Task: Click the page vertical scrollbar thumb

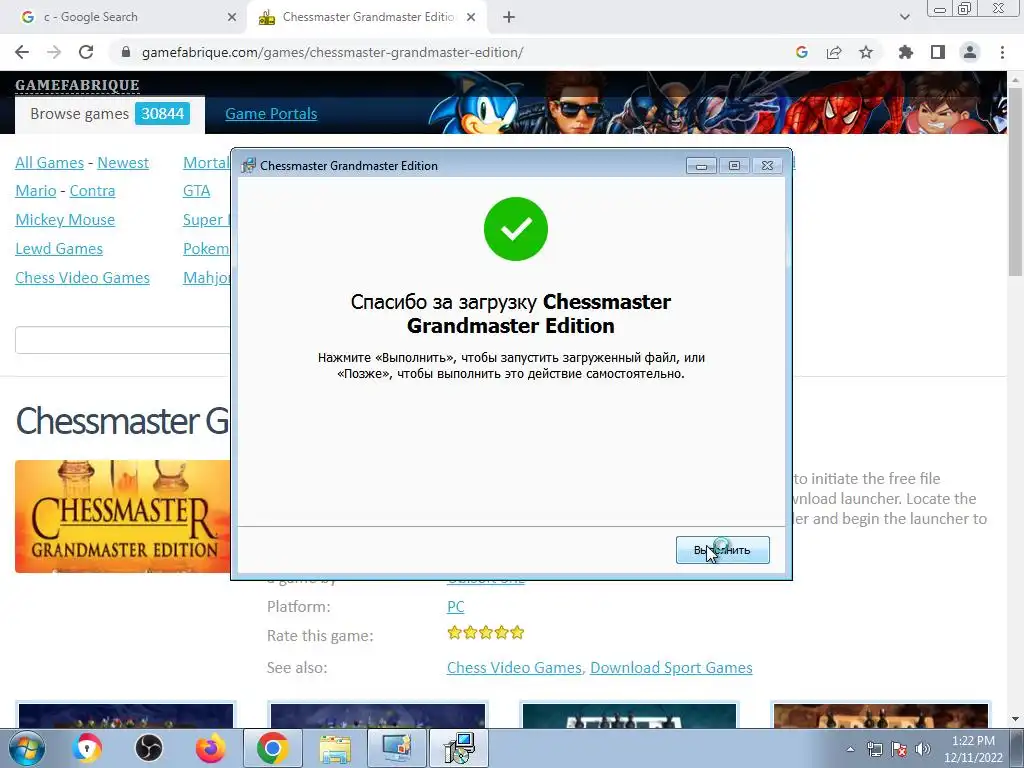Action: [1015, 180]
